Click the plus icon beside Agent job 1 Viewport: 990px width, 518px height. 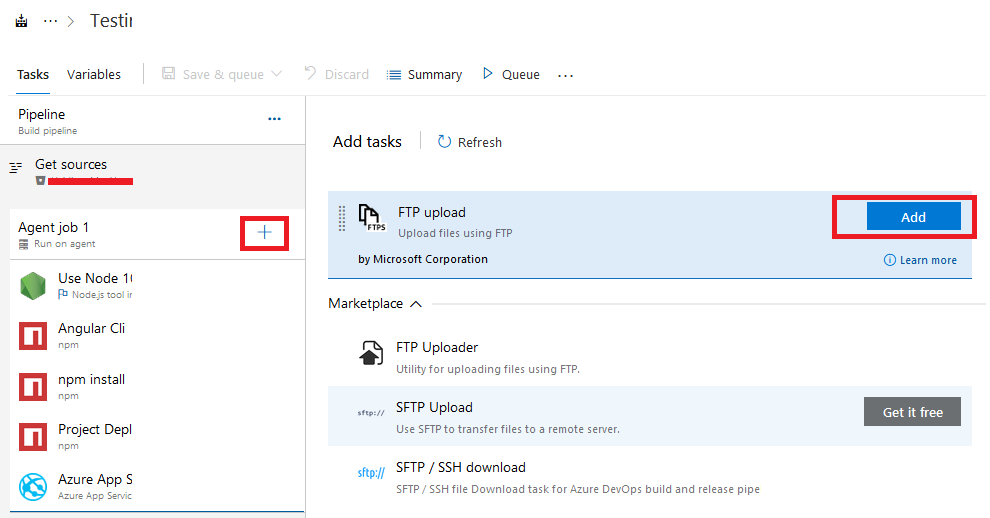coord(265,233)
